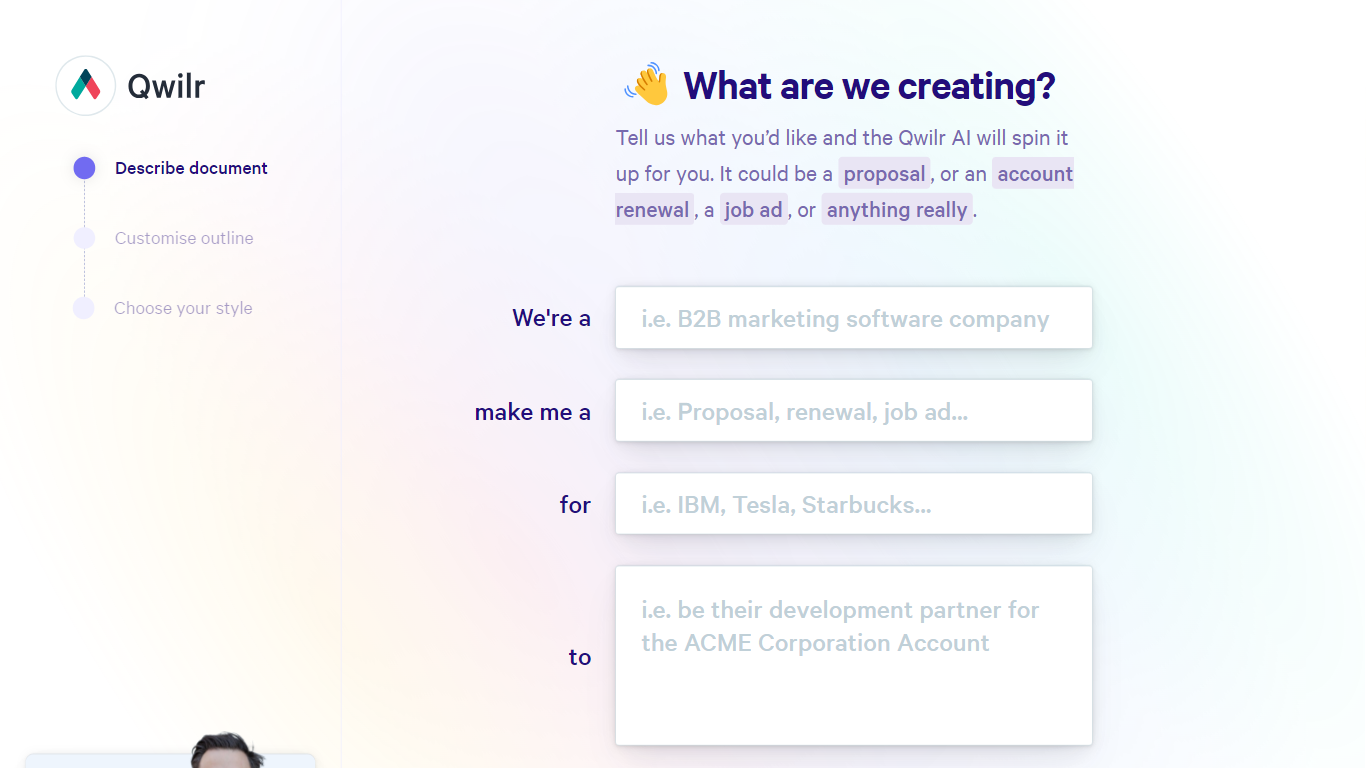1366x768 pixels.
Task: Click the waving hand emoji icon
Action: pyautogui.click(x=647, y=86)
